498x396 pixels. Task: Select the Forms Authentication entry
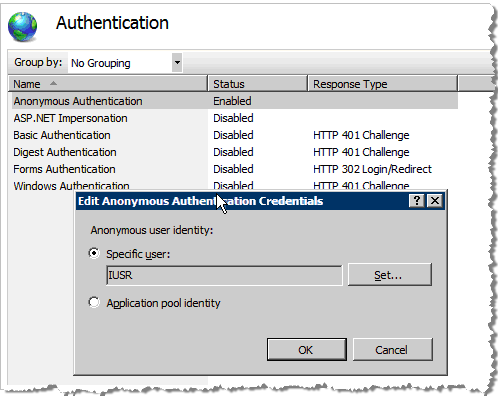coord(64,169)
